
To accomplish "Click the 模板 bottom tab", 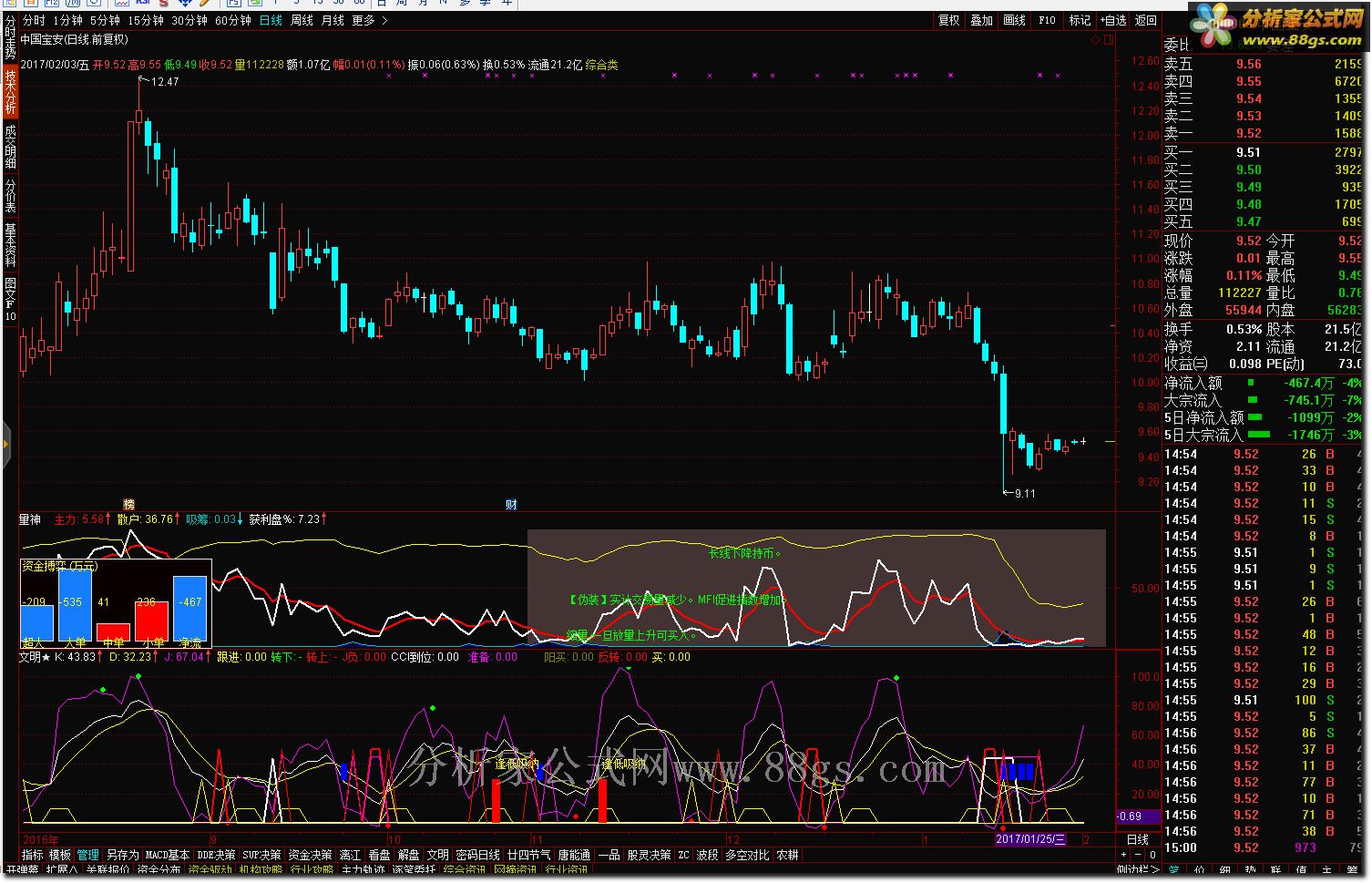I will pos(60,855).
